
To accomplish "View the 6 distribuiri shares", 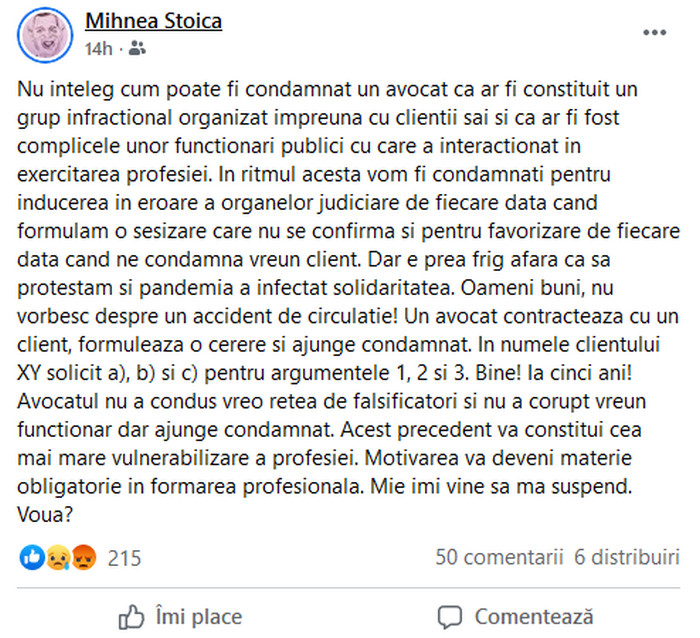I will click(627, 557).
